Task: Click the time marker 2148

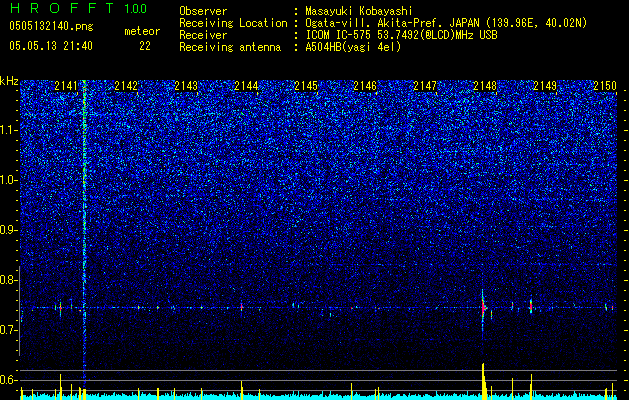Action: (x=485, y=86)
